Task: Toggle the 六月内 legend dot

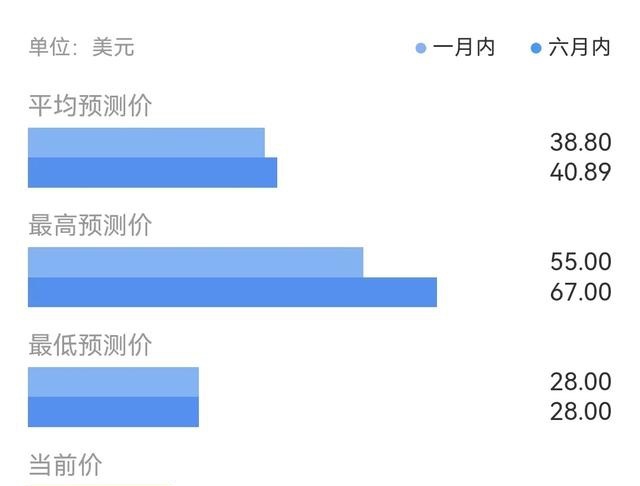Action: coord(536,48)
